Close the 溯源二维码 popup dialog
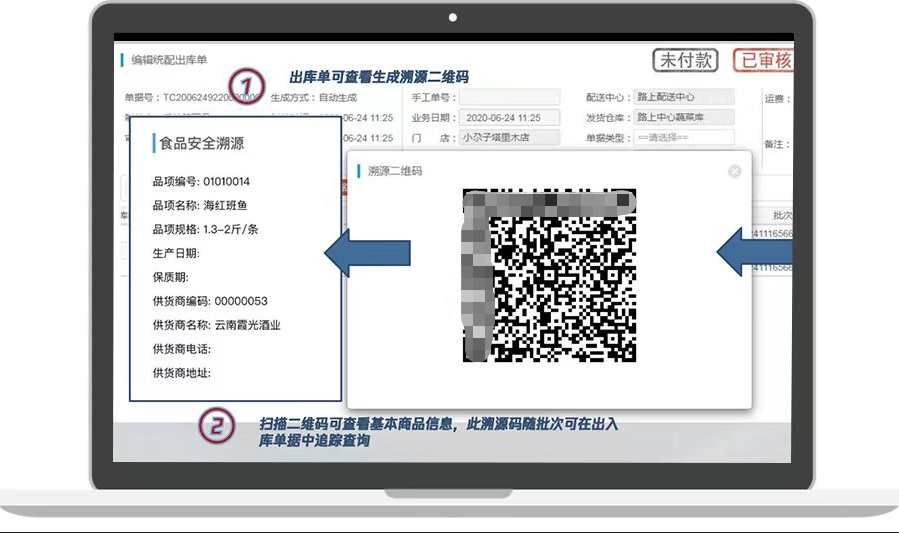The image size is (899, 533). (735, 171)
